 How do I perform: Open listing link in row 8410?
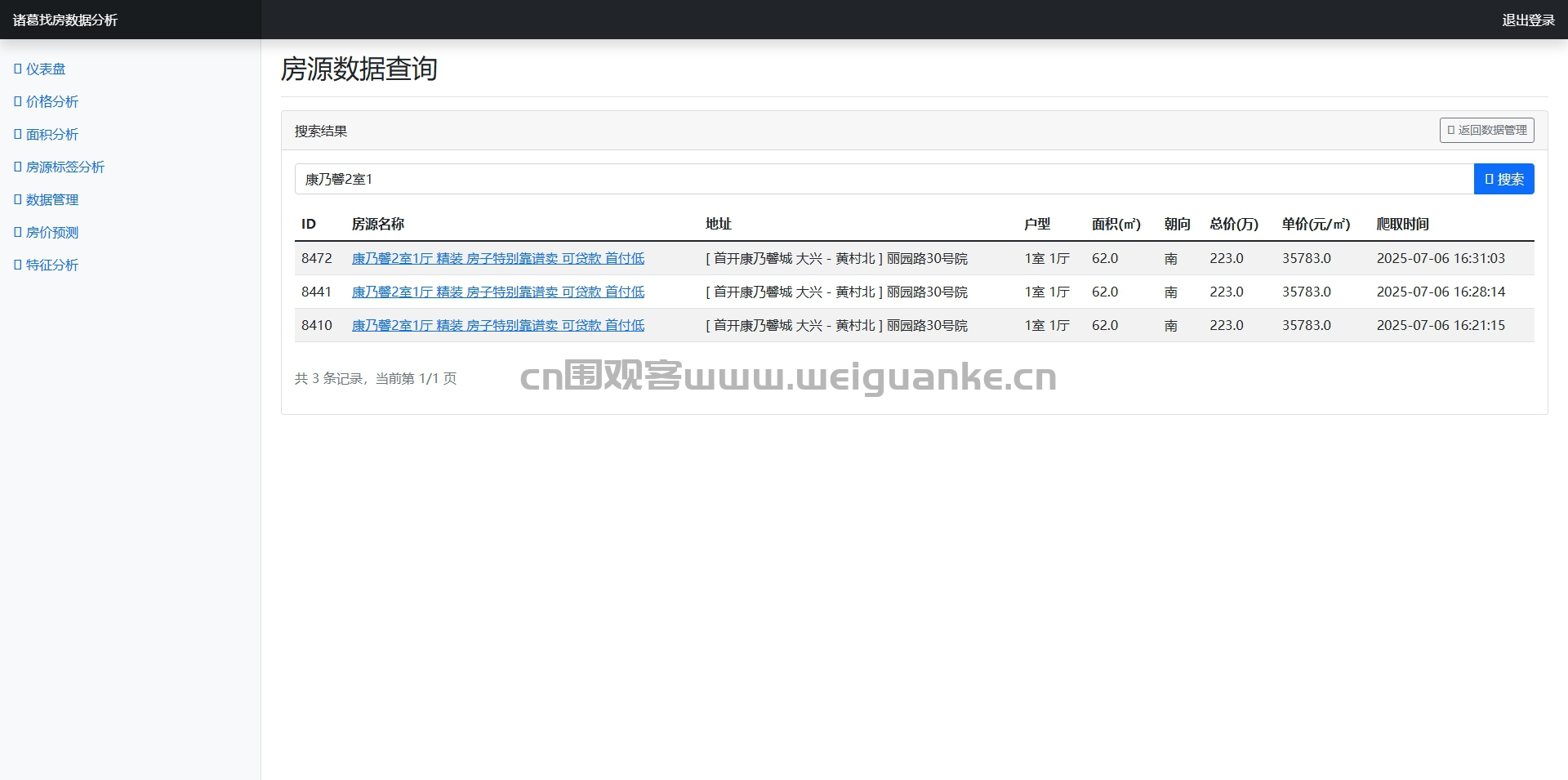pos(498,326)
